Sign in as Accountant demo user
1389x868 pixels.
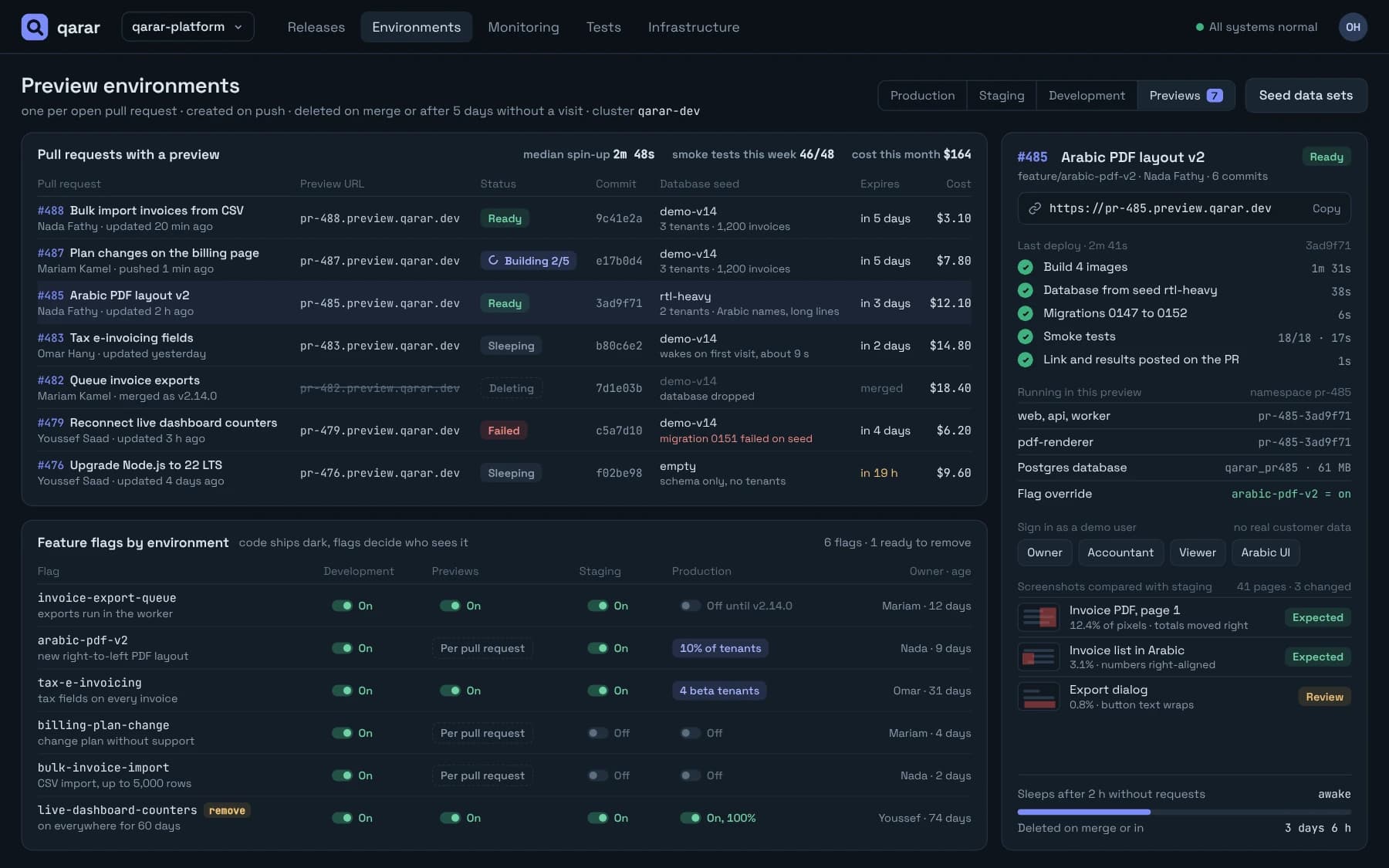1120,552
